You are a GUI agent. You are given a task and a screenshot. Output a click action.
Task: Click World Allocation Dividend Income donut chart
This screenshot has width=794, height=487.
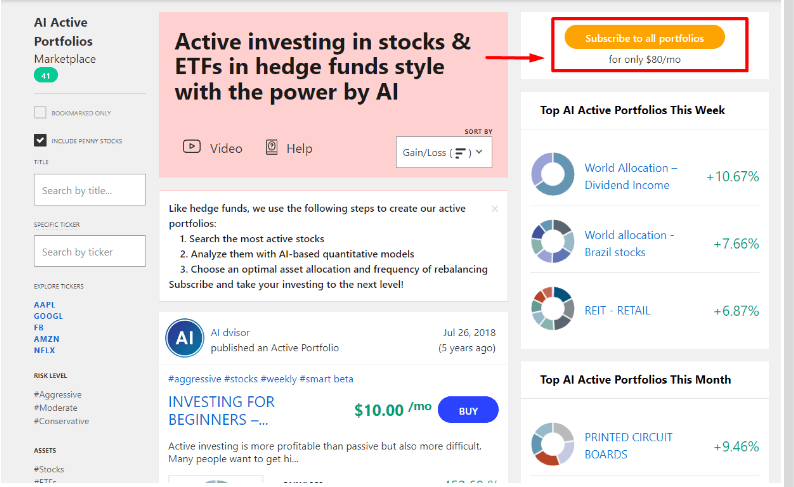pos(552,174)
